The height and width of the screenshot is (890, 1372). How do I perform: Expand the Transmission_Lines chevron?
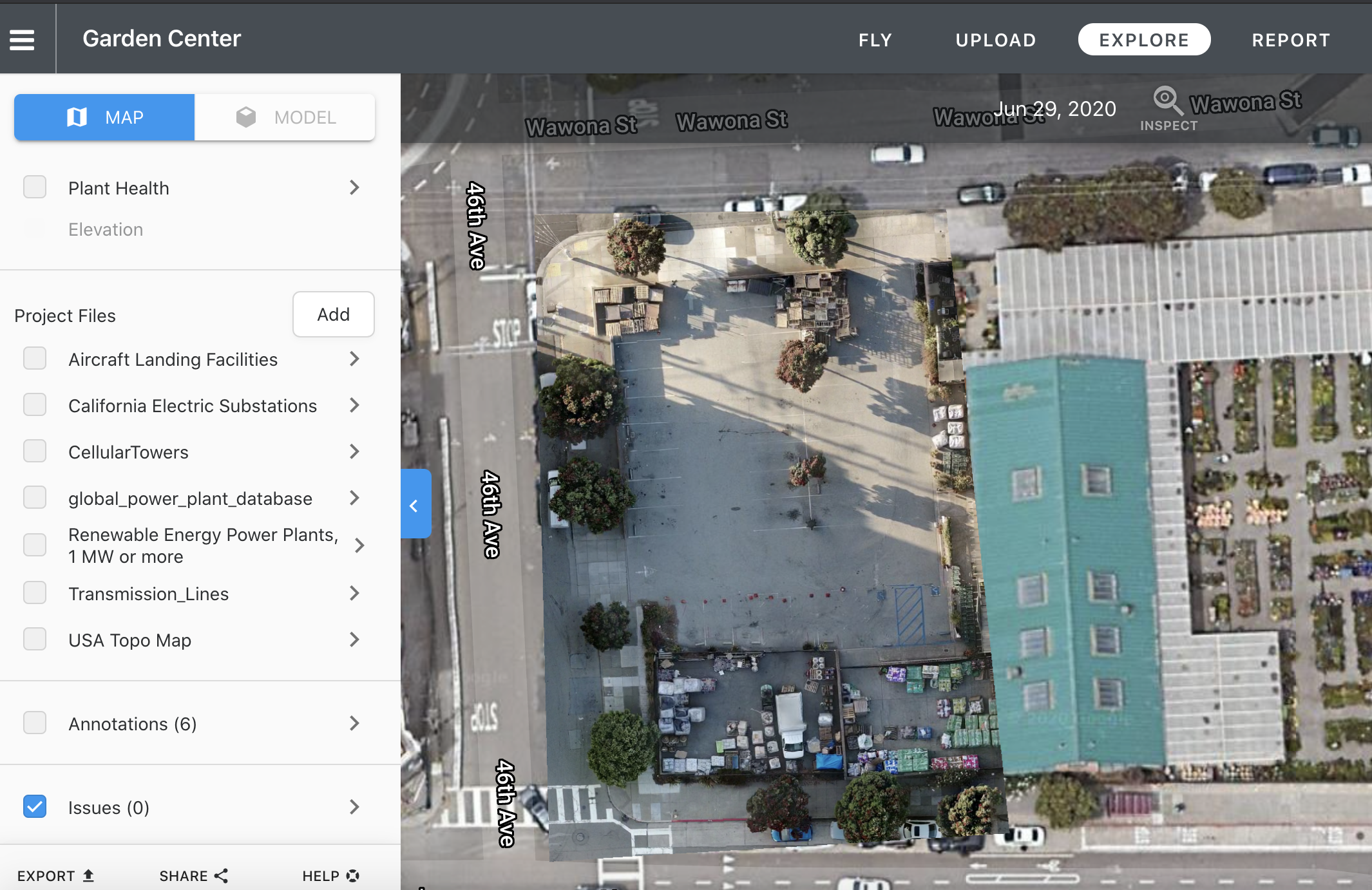[x=354, y=593]
